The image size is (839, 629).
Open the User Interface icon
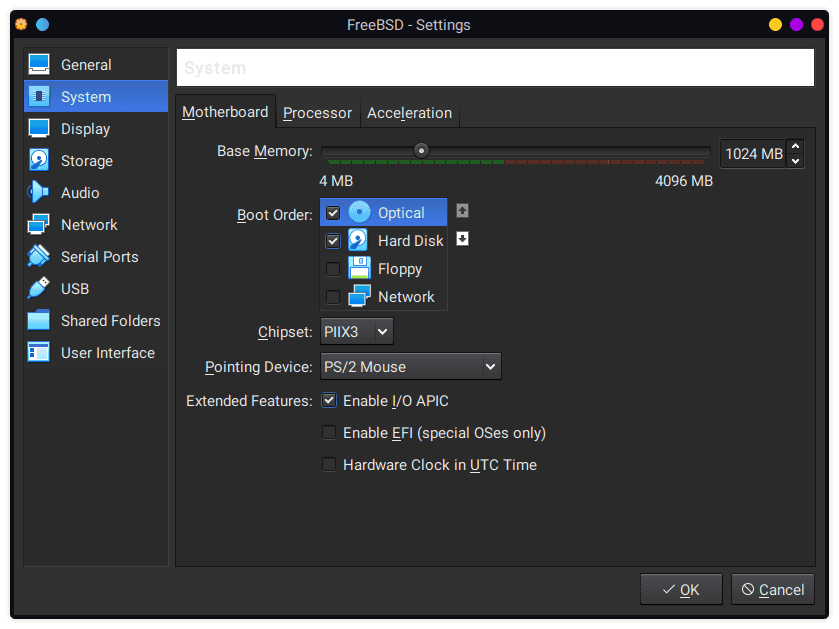point(39,352)
